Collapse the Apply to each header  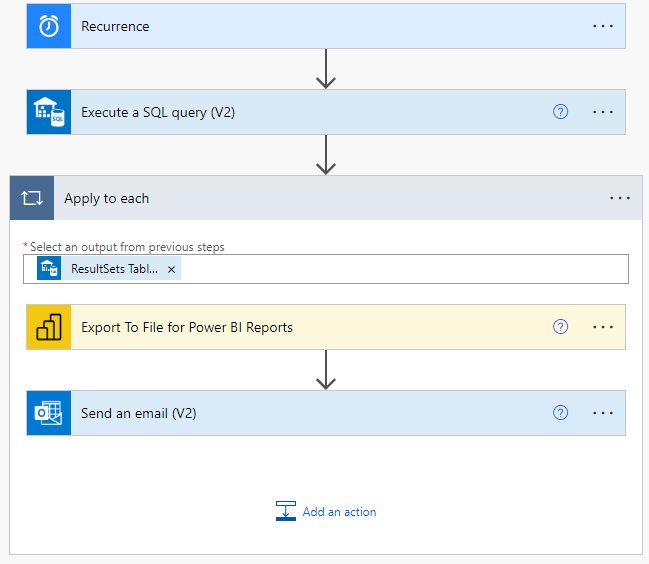point(326,198)
